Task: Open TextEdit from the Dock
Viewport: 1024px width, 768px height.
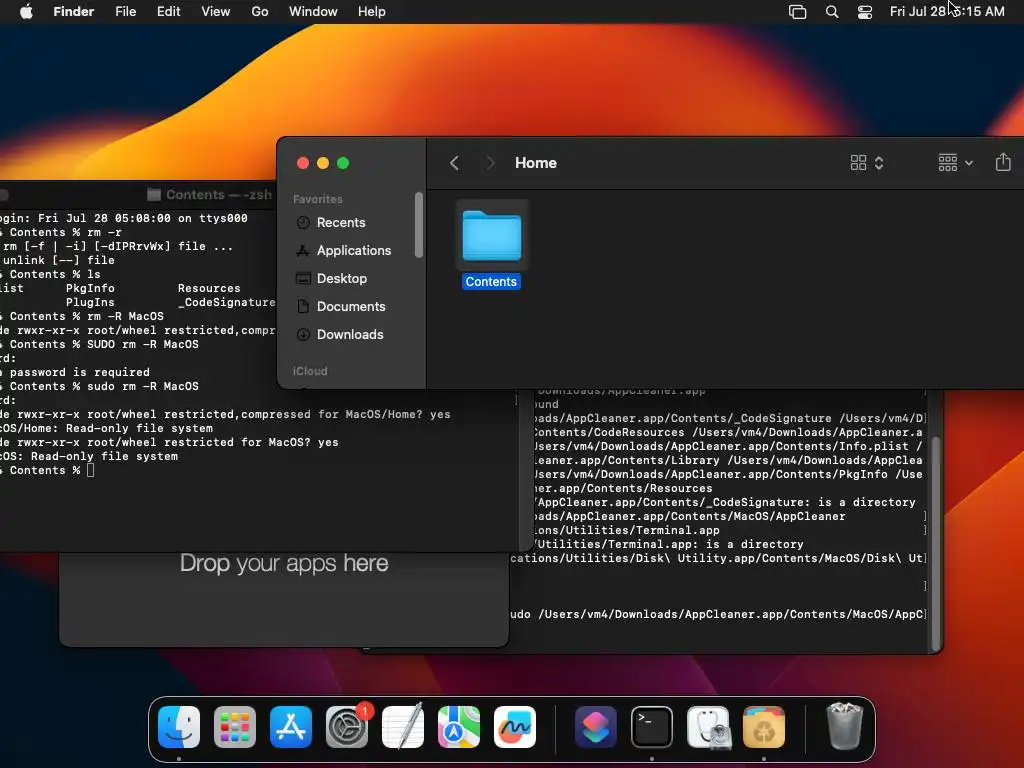Action: pyautogui.click(x=403, y=727)
